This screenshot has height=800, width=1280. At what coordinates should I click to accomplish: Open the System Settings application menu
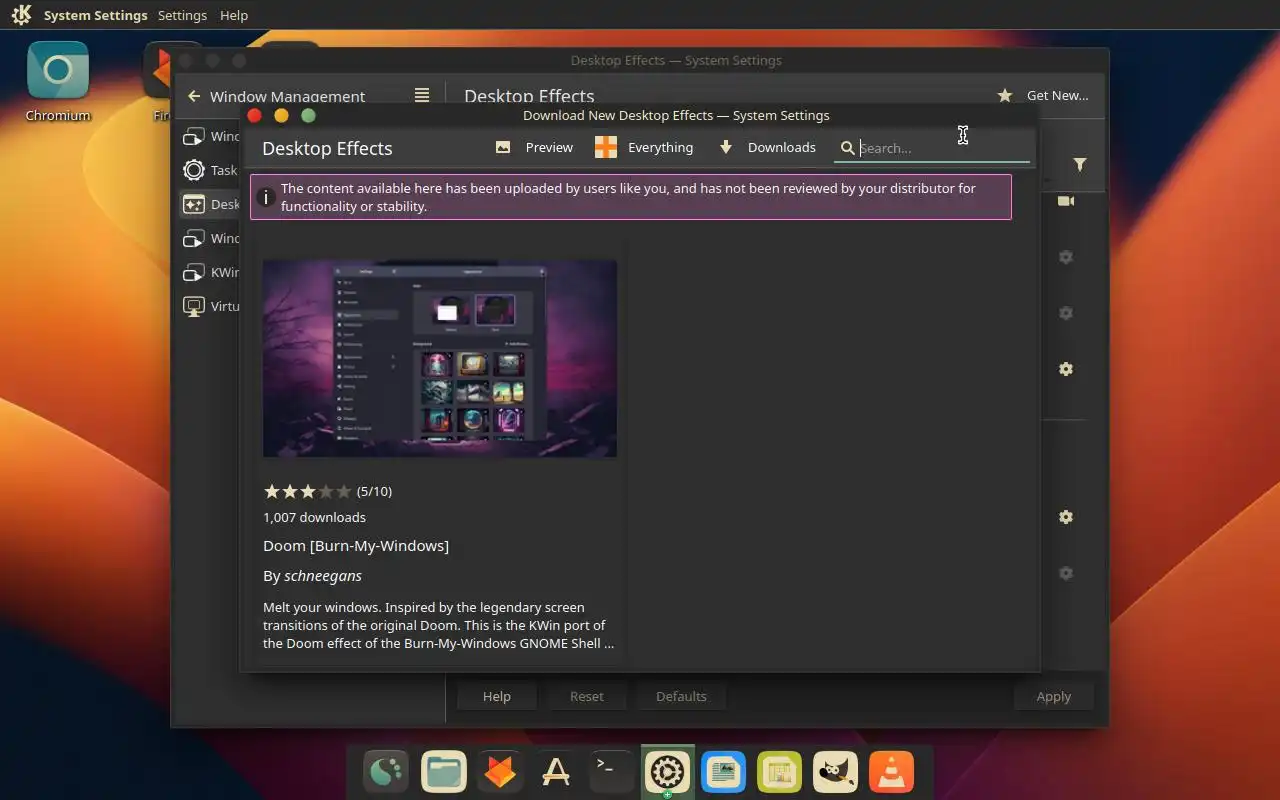pyautogui.click(x=96, y=15)
